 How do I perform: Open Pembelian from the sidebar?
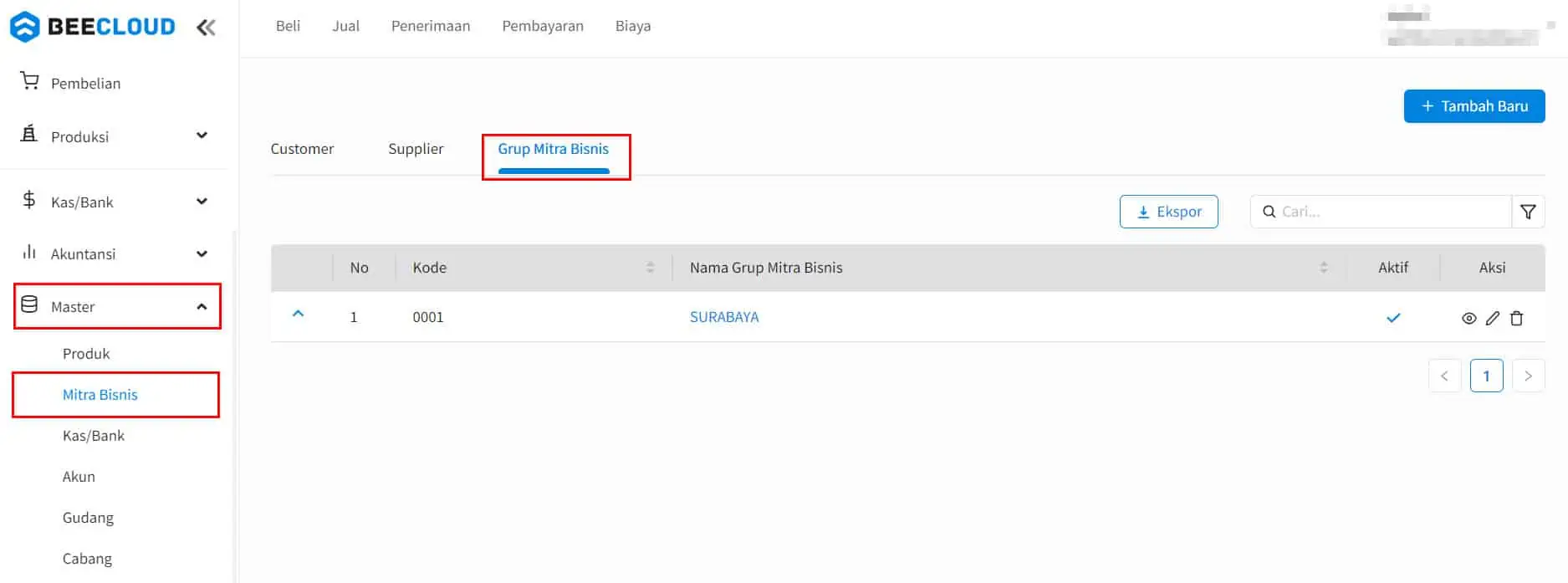[85, 83]
